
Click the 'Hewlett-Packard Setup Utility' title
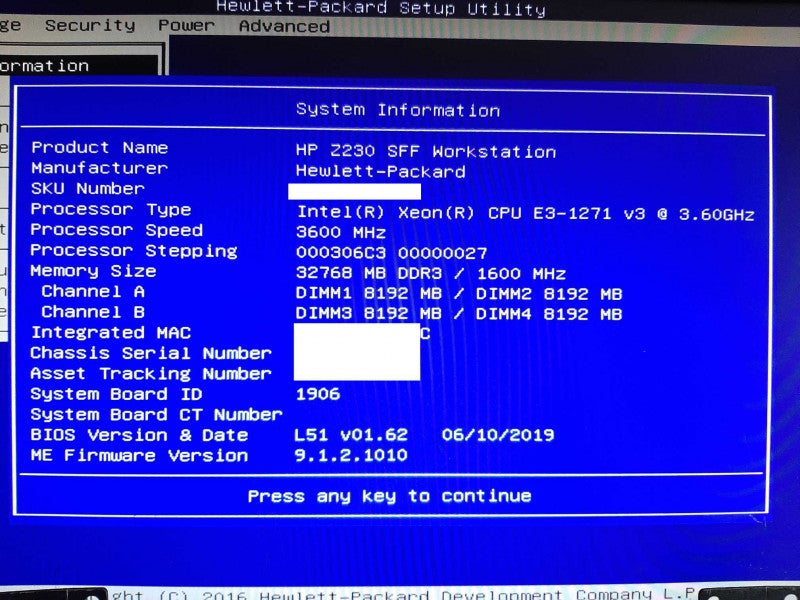(x=381, y=8)
